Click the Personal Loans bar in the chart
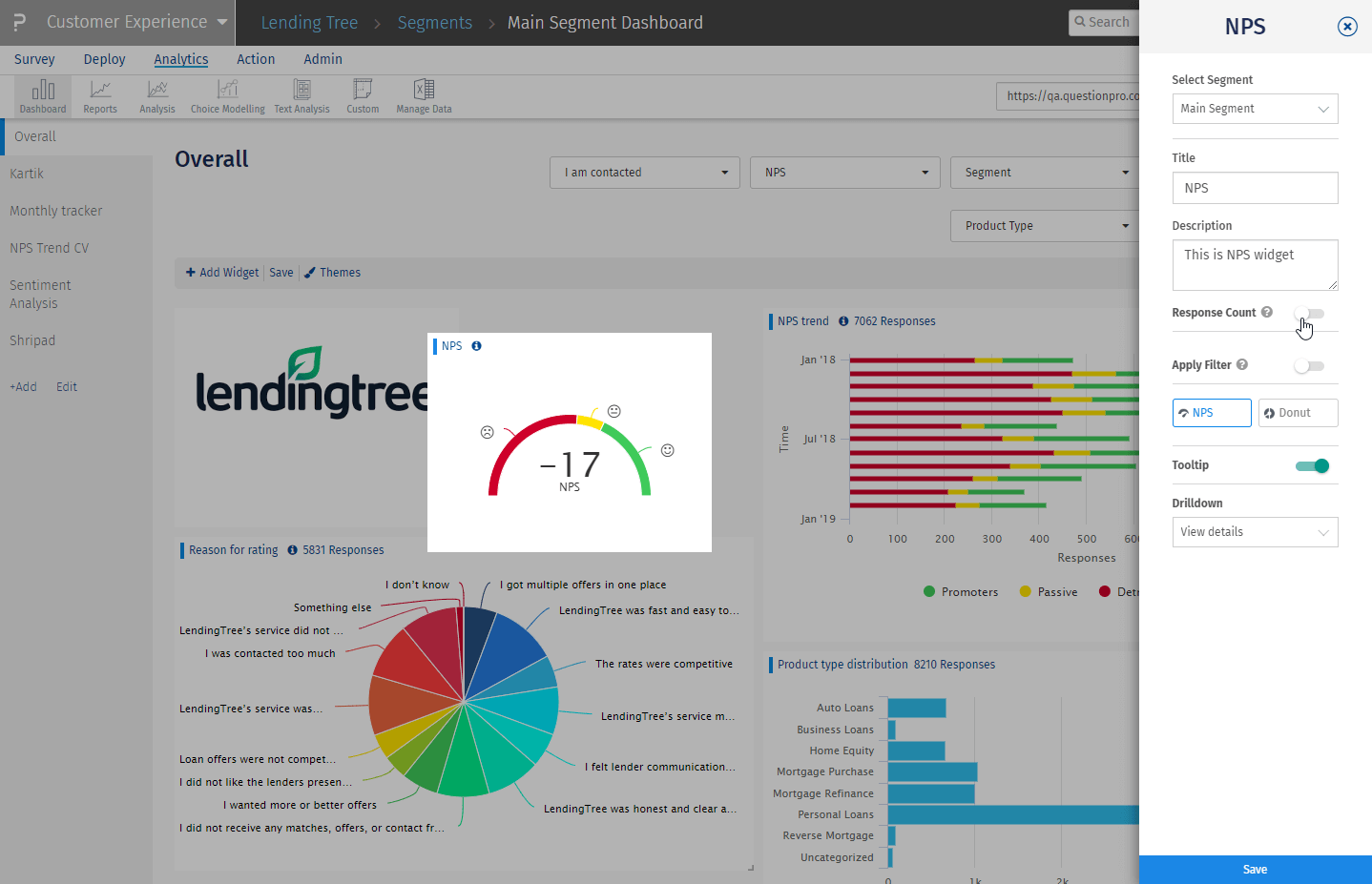This screenshot has width=1372, height=884. tap(1013, 814)
